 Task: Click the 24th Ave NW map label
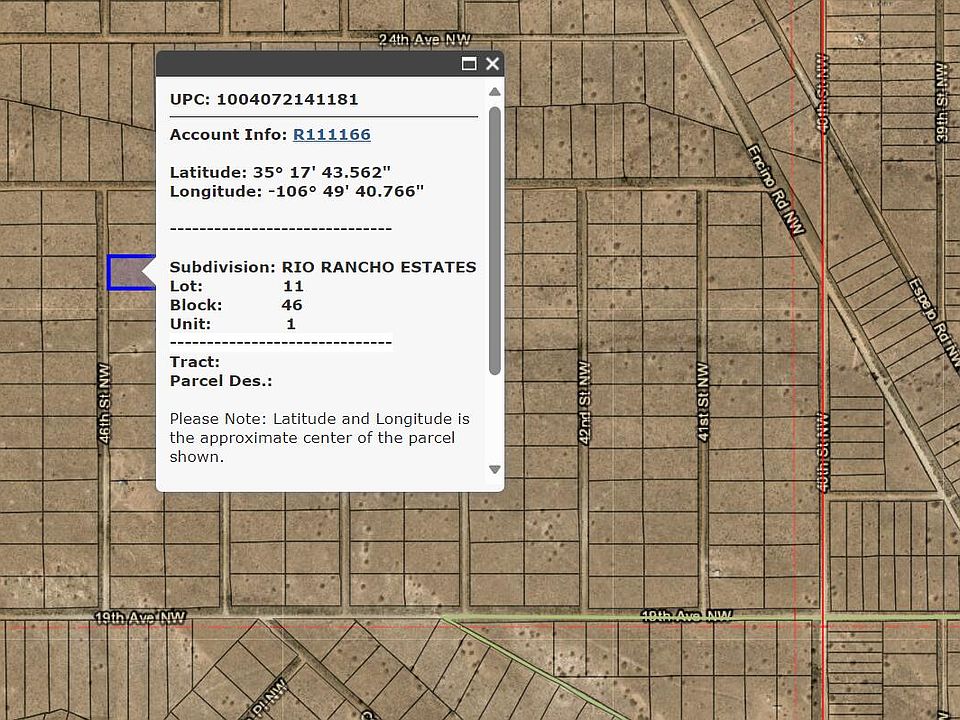point(424,40)
